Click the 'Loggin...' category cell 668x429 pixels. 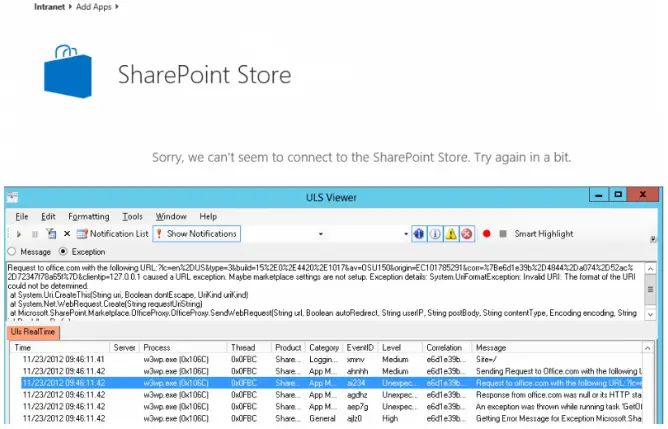pos(323,360)
